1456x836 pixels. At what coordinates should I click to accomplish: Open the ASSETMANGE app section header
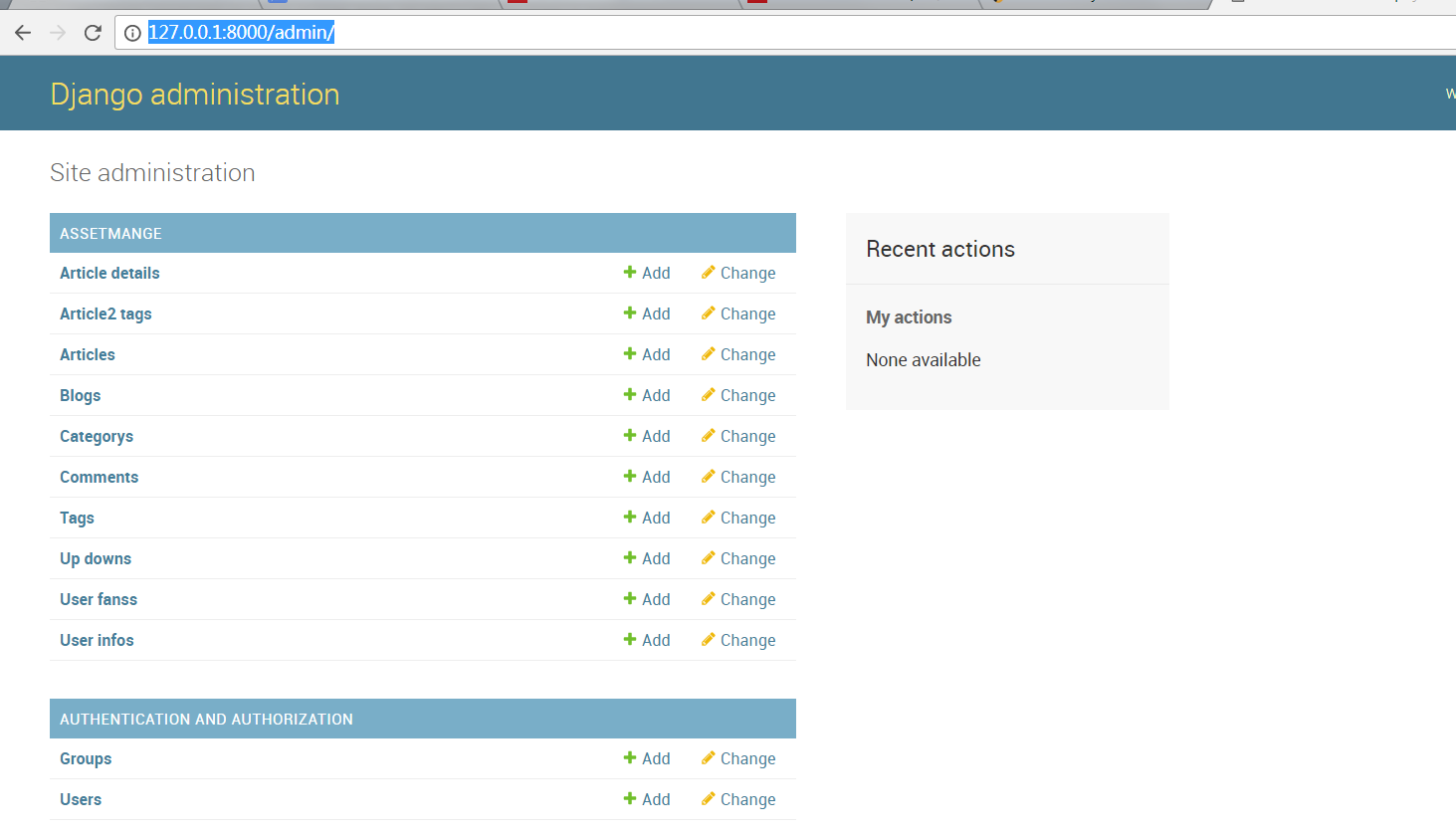pos(110,233)
